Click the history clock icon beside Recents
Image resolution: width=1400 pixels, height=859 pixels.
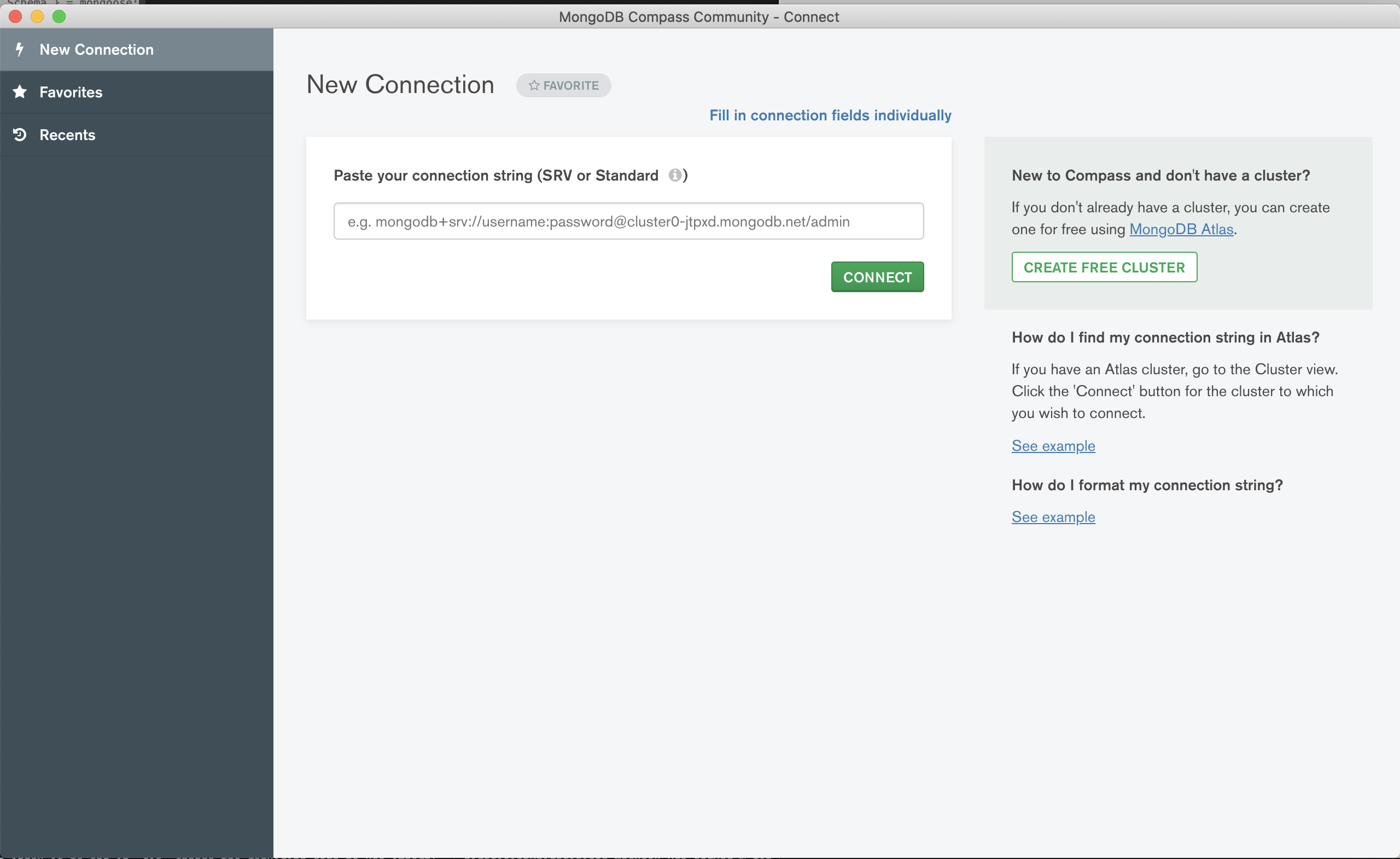(x=20, y=135)
